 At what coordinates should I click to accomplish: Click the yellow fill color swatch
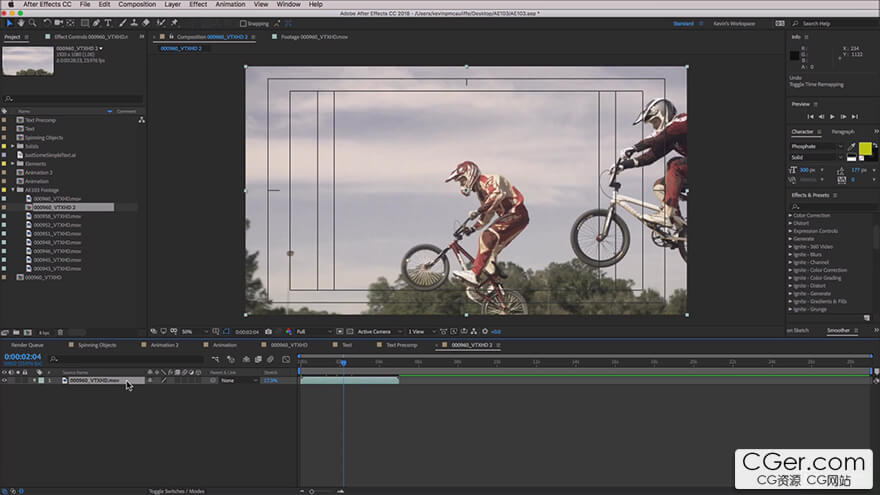point(865,149)
